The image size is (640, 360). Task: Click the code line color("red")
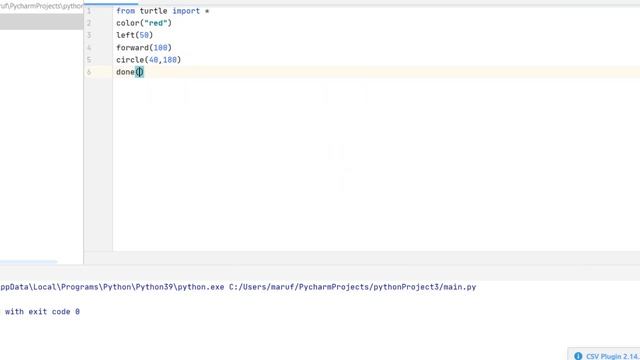(144, 23)
